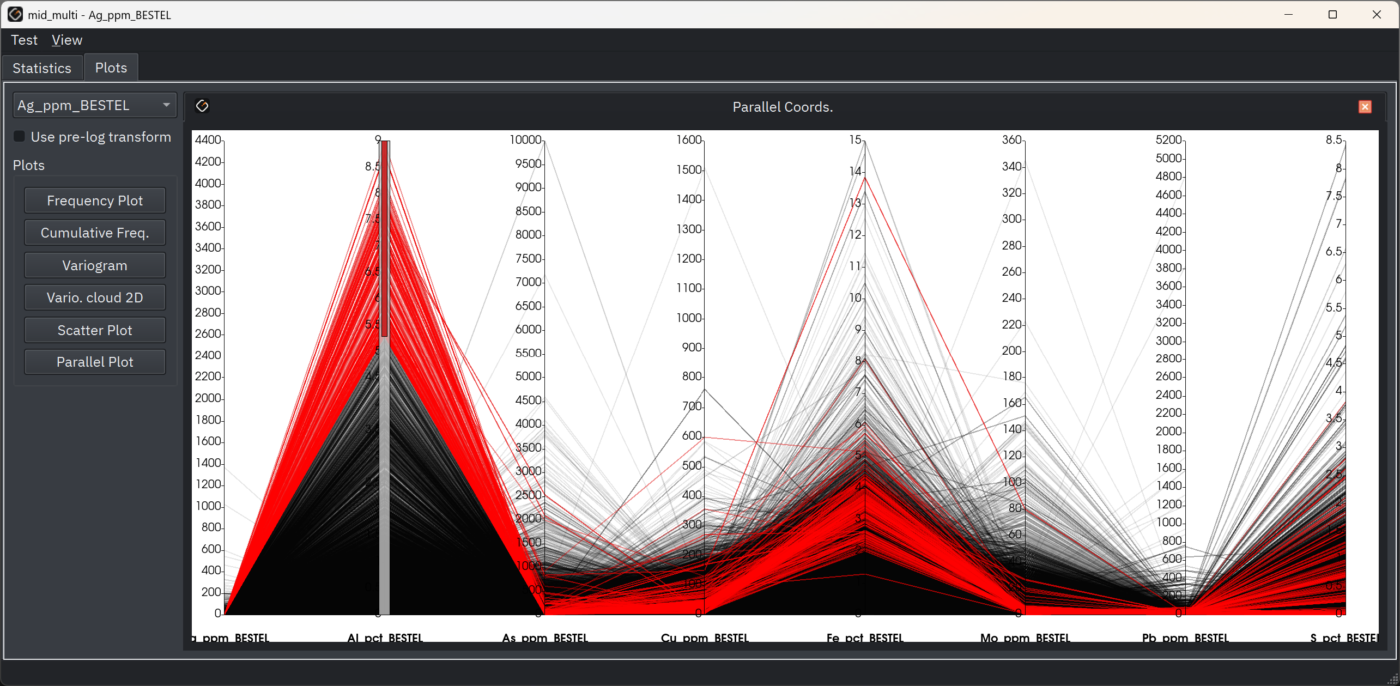Screen dimensions: 1400x686
Task: Open the Test menu
Action: (x=24, y=40)
